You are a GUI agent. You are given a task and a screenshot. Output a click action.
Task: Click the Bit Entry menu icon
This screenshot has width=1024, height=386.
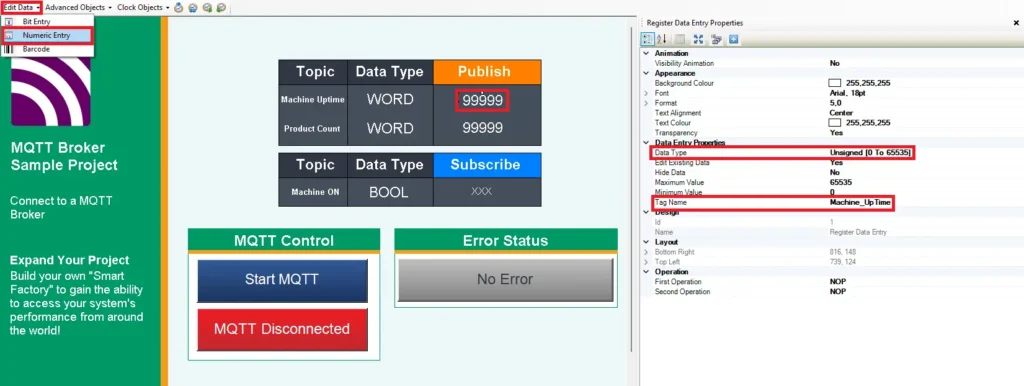[9, 22]
